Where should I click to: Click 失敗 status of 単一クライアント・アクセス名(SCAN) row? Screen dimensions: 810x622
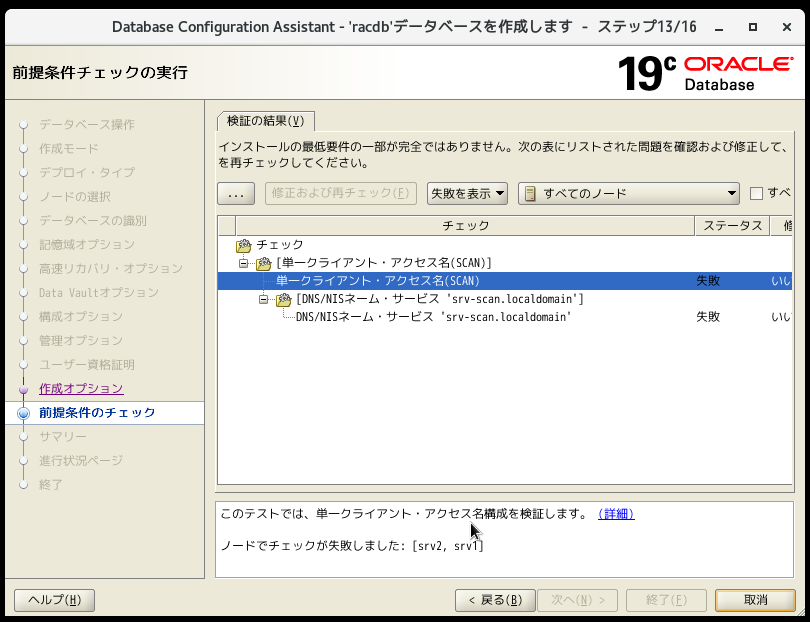(708, 281)
